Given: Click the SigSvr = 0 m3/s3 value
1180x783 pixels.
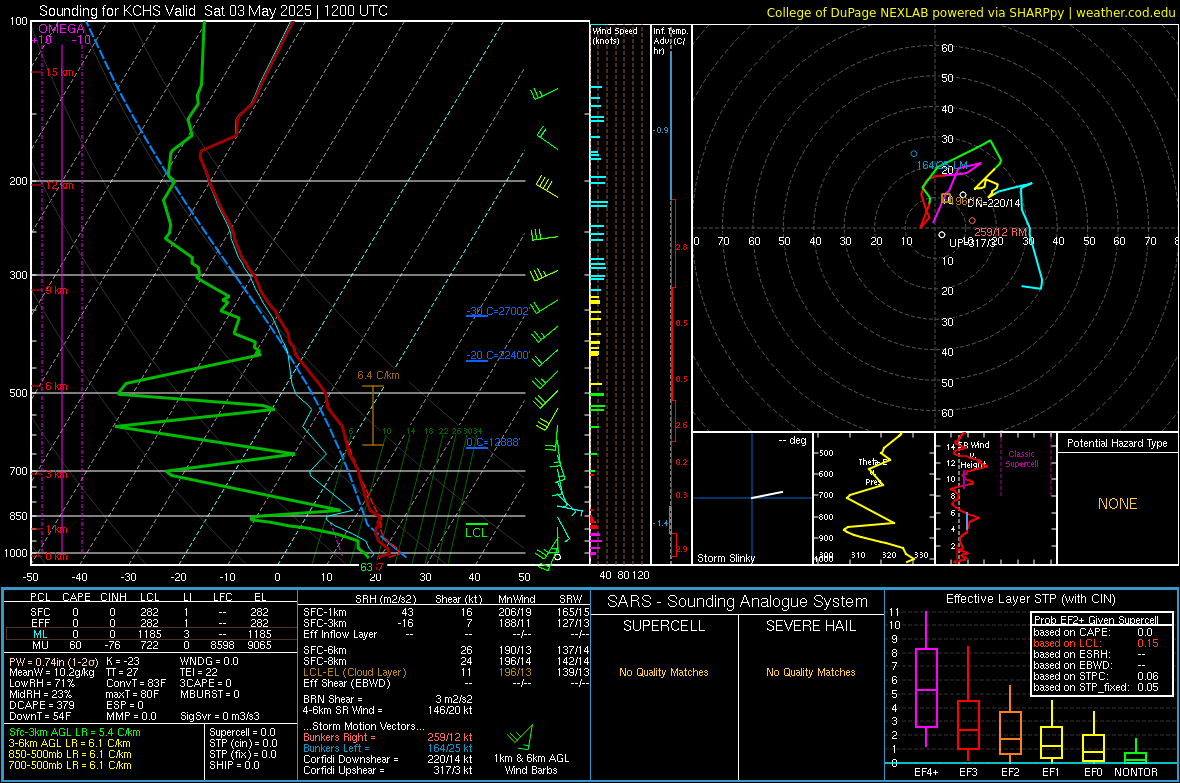Looking at the screenshot, I should 220,716.
